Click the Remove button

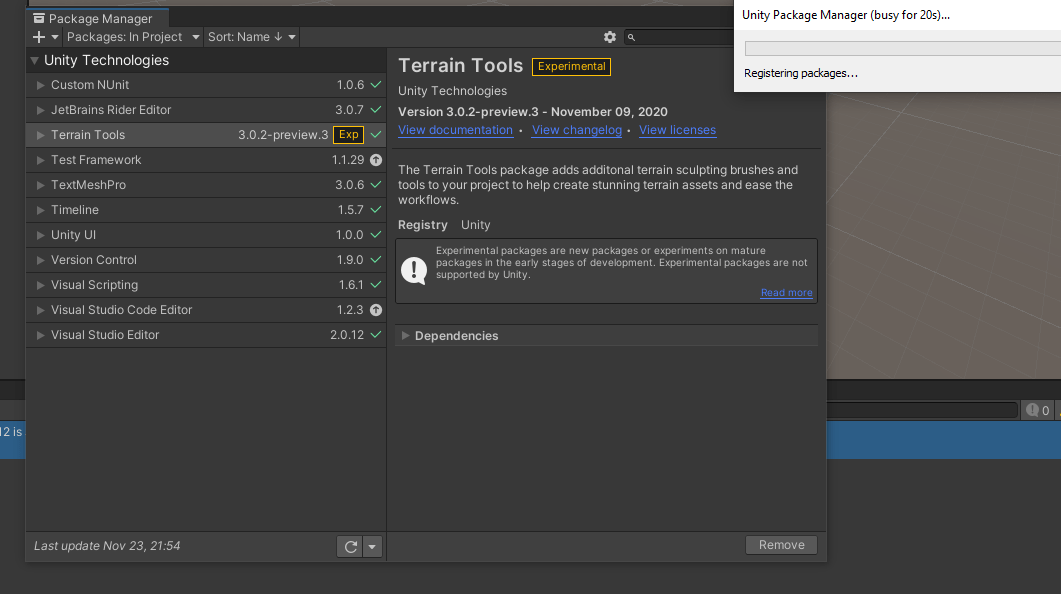coord(782,545)
